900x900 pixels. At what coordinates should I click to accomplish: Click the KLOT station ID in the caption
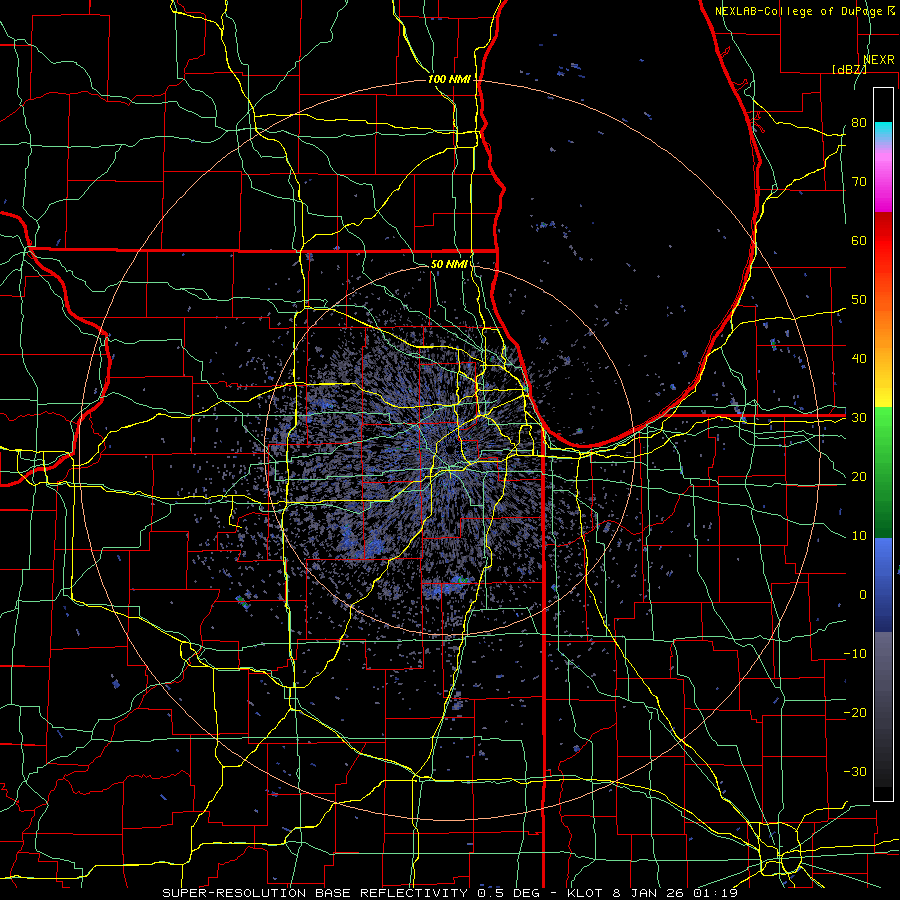tap(584, 893)
